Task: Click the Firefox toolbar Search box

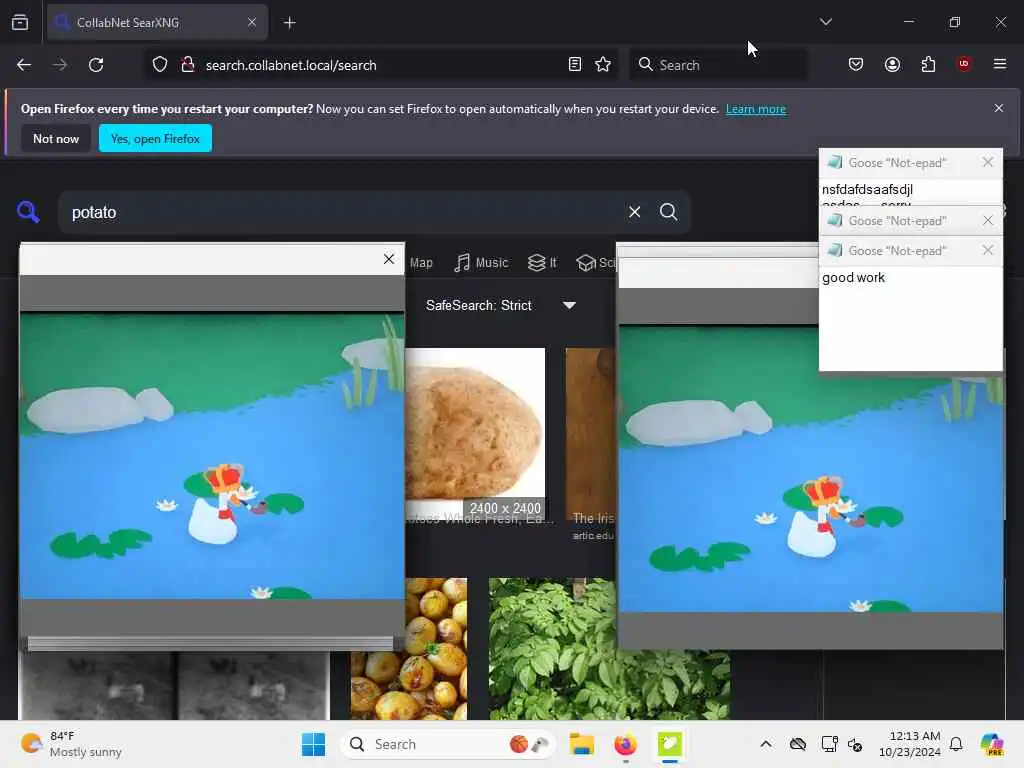Action: tap(718, 65)
